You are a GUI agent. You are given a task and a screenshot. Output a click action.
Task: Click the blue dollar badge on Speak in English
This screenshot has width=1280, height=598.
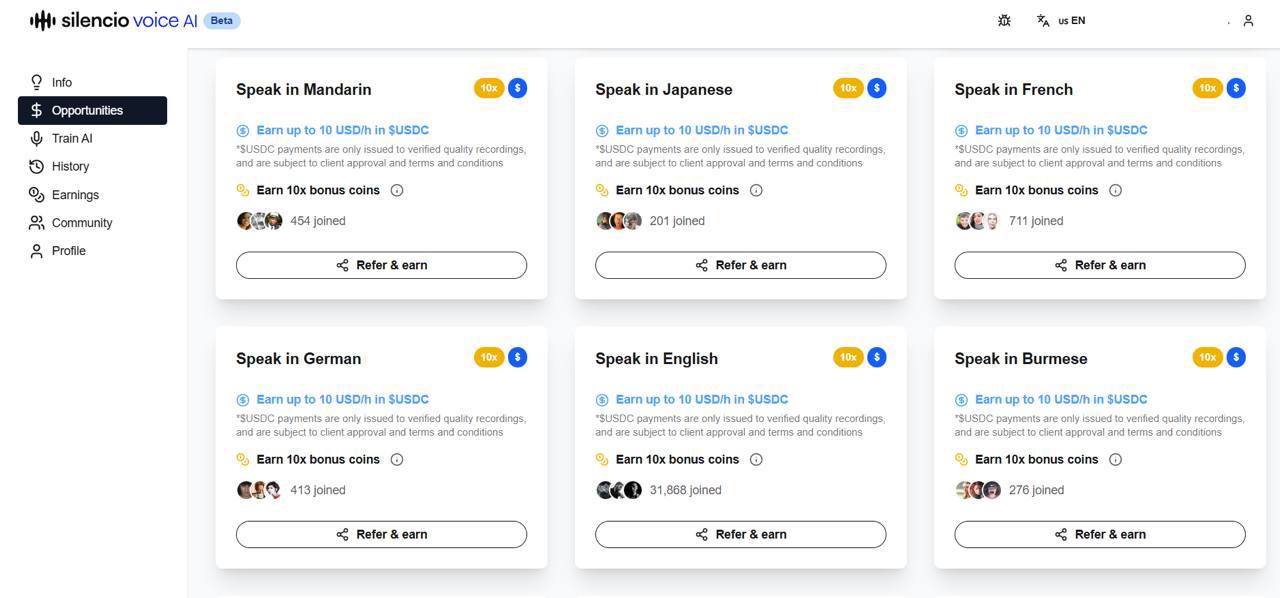tap(877, 357)
